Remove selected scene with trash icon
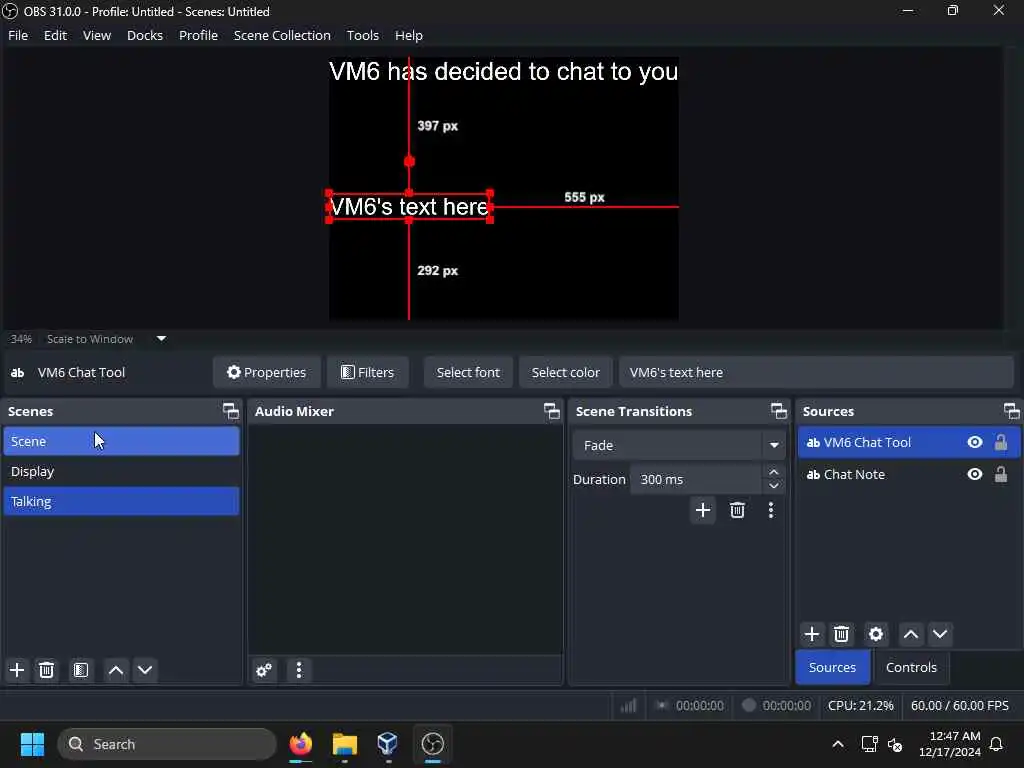 (x=46, y=670)
